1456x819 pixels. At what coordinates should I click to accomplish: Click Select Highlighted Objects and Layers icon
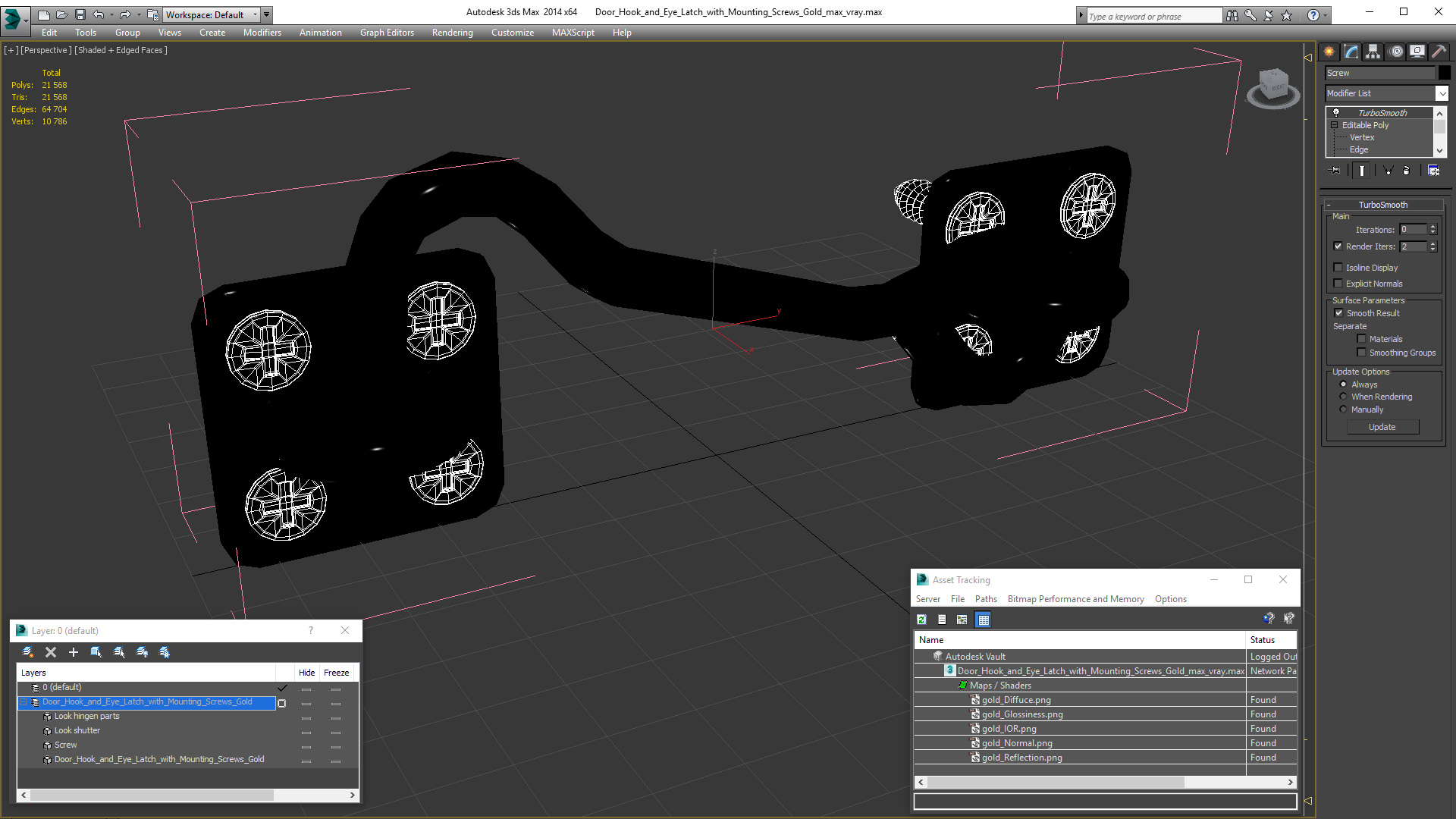point(96,652)
